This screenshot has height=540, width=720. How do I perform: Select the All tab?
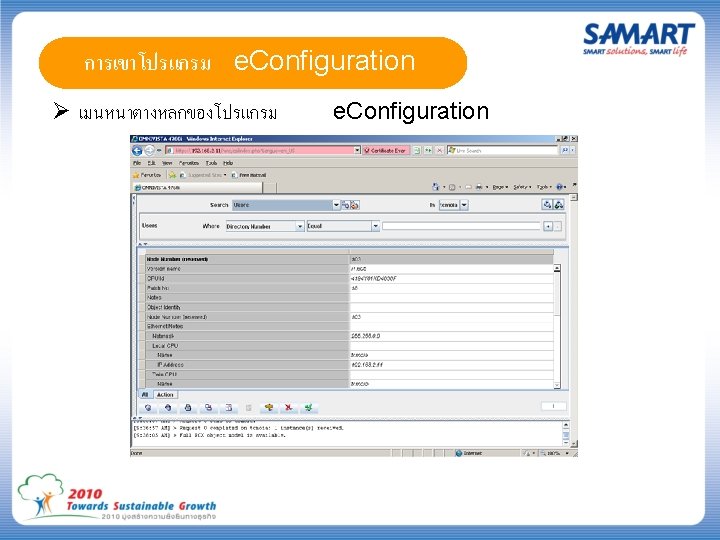tap(145, 395)
